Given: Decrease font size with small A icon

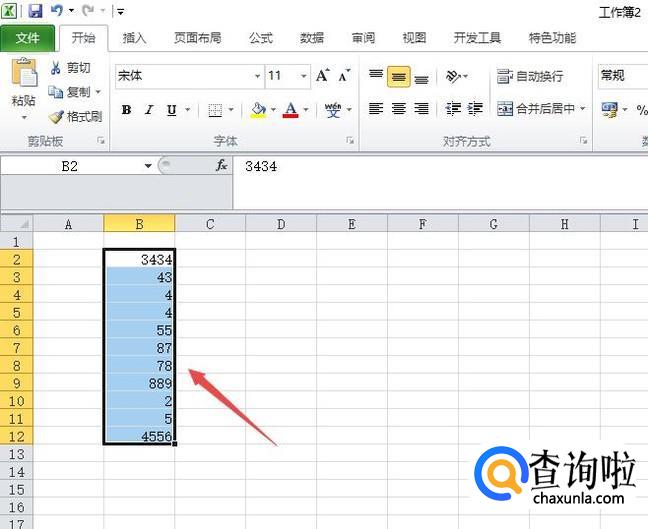Looking at the screenshot, I should [344, 76].
